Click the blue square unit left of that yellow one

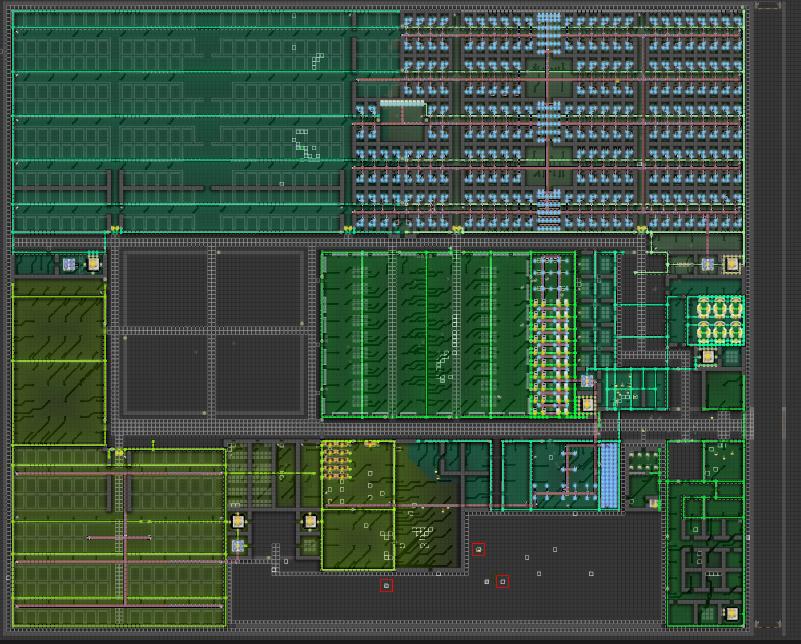[x=69, y=264]
